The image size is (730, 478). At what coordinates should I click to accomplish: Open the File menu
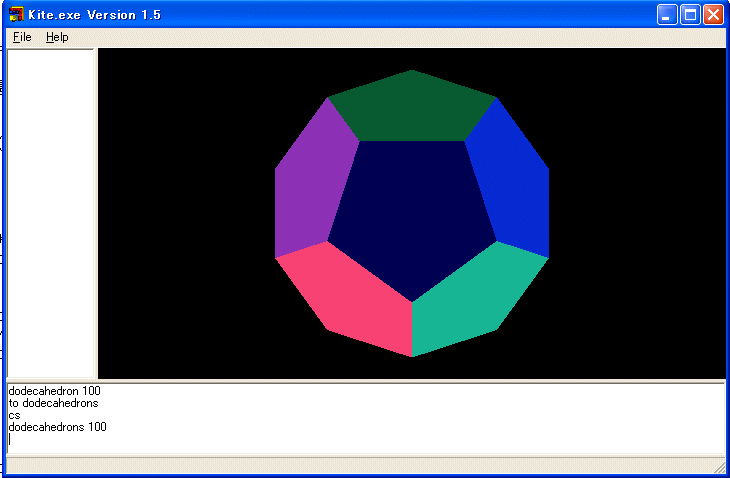pyautogui.click(x=22, y=37)
